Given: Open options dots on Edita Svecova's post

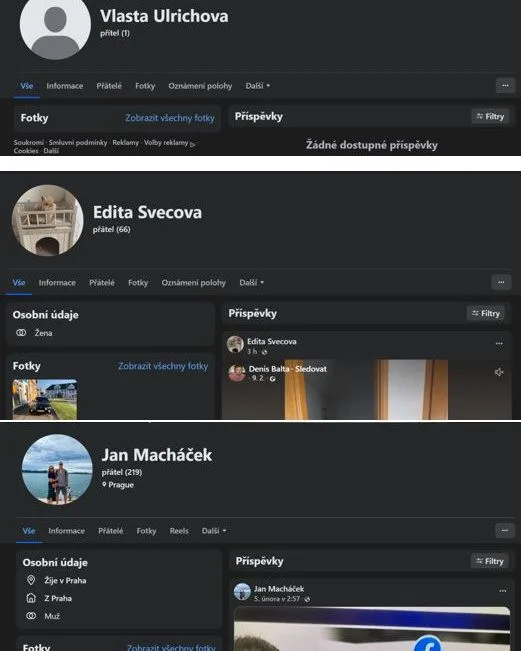Looking at the screenshot, I should coord(499,343).
